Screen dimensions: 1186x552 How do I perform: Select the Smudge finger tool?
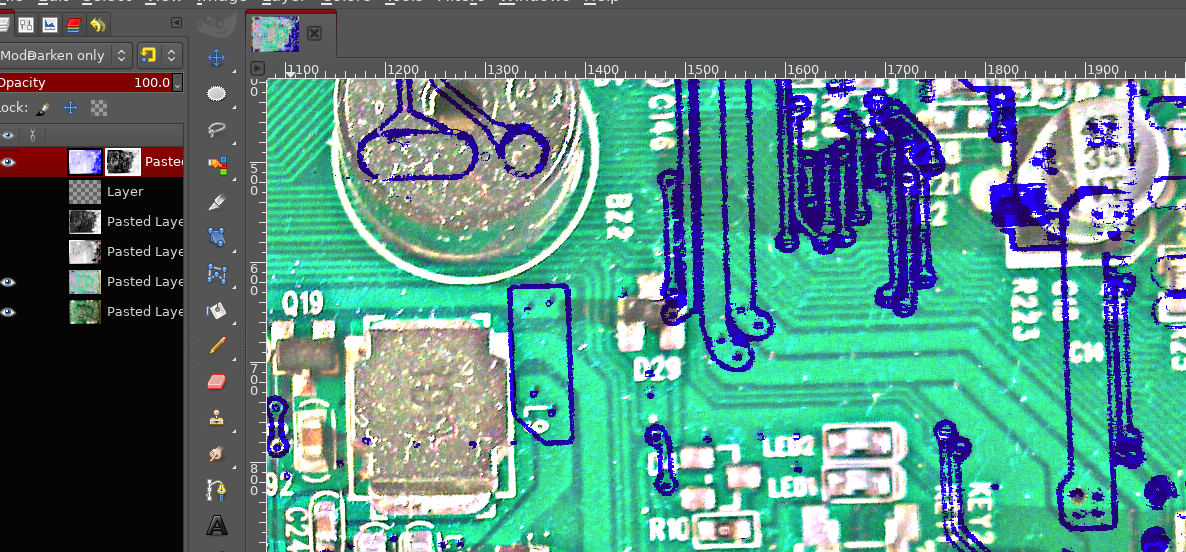coord(217,454)
